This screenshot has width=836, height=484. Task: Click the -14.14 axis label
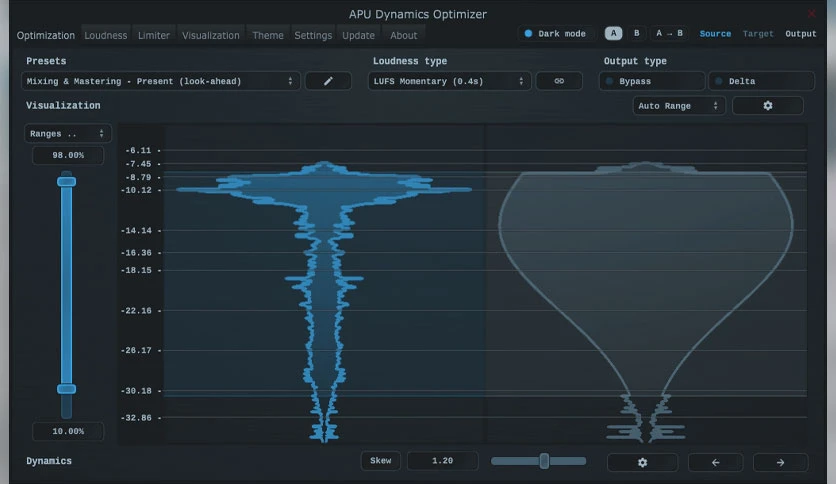coord(138,230)
